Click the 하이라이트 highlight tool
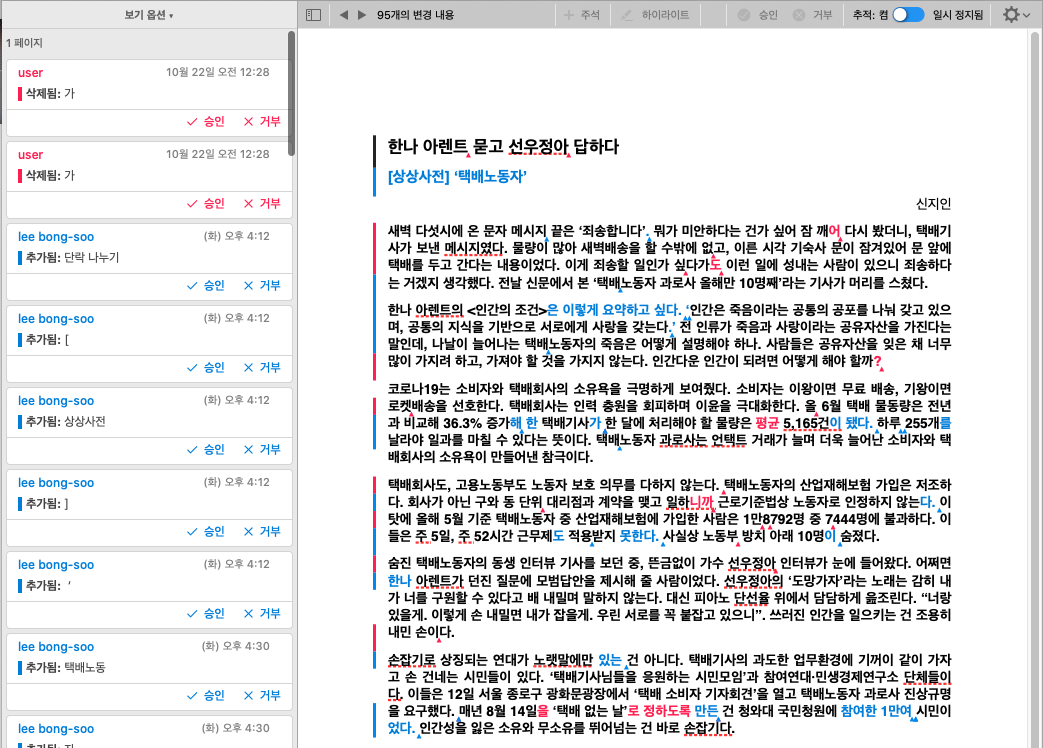 pos(655,15)
